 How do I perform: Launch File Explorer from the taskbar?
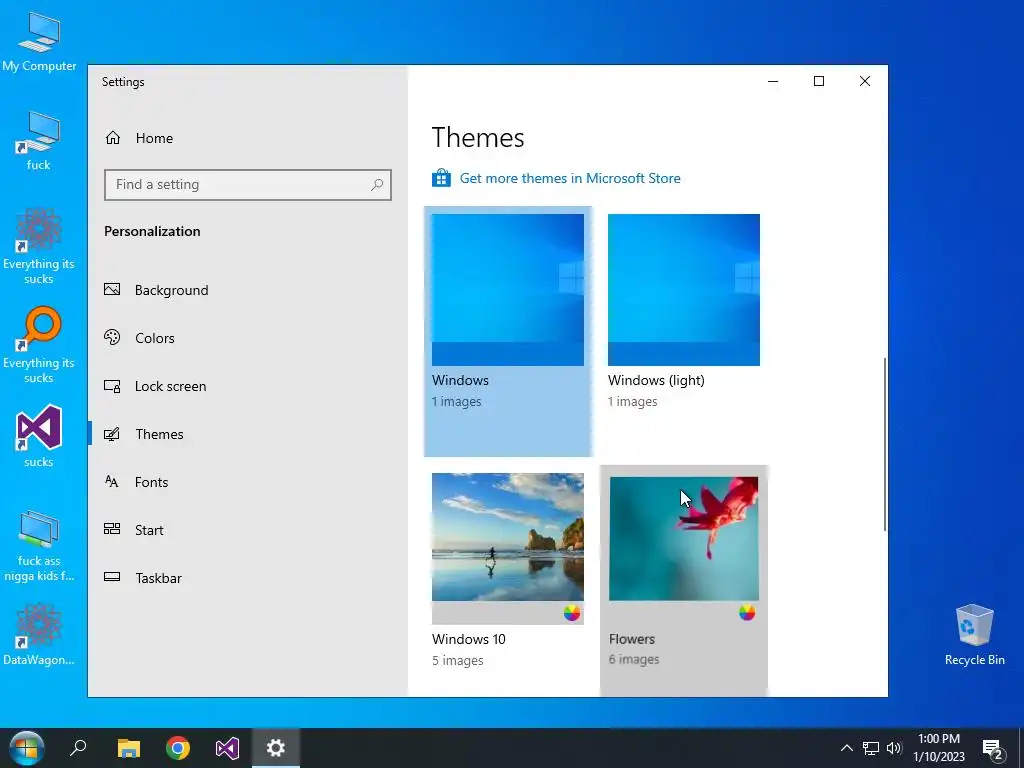129,748
